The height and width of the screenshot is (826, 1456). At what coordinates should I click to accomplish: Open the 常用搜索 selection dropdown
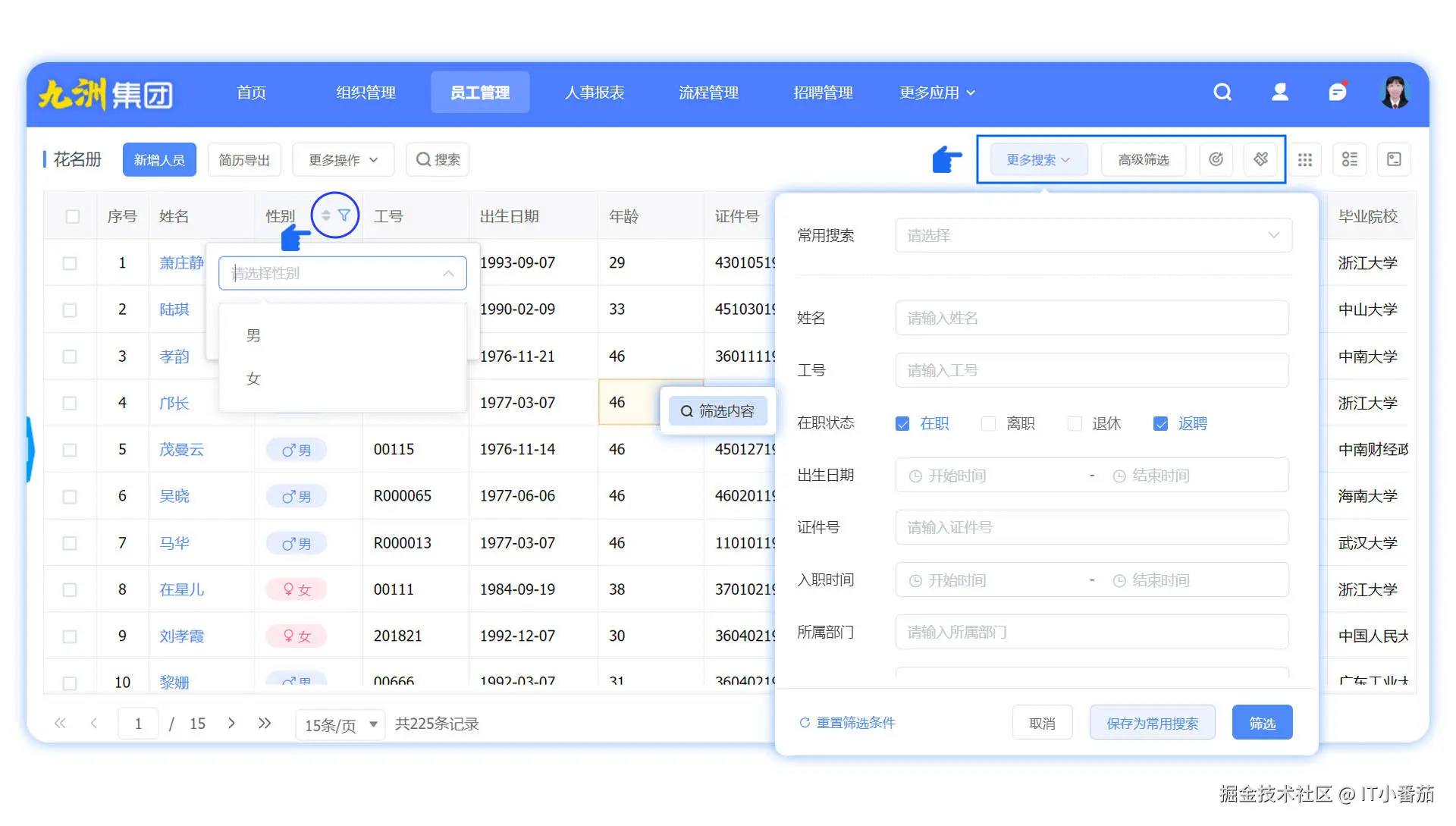(x=1092, y=235)
